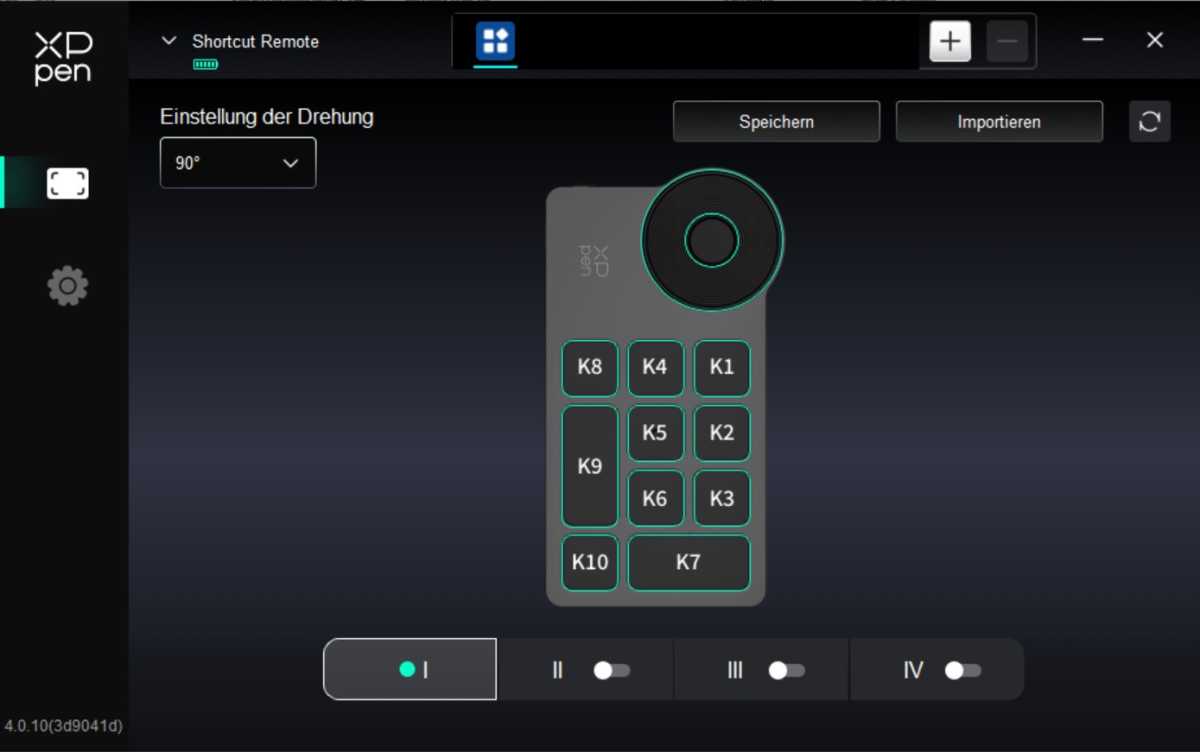Choose the K10 key on the remote
The image size is (1200, 752).
point(590,562)
